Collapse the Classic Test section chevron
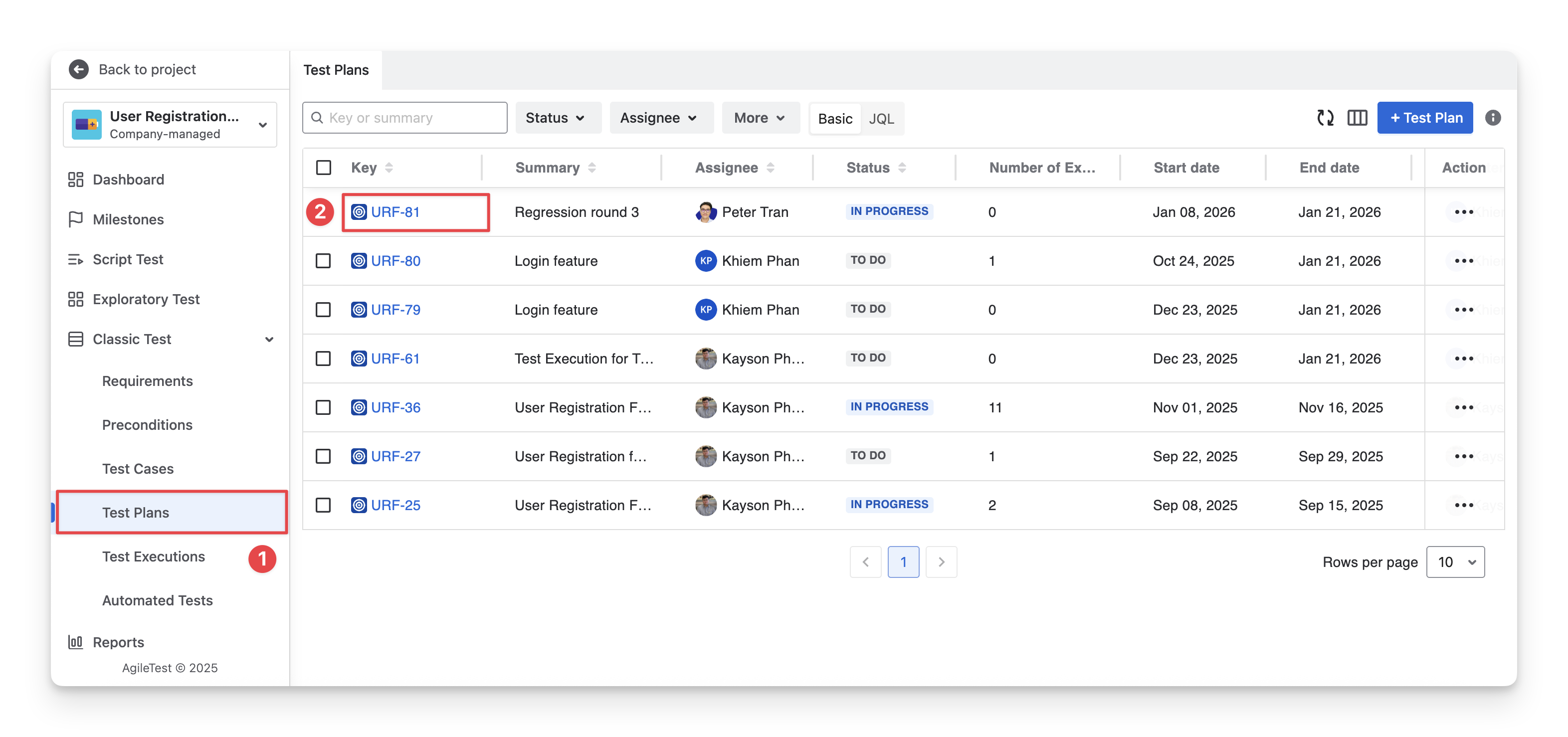The width and height of the screenshot is (1568, 737). pos(268,340)
